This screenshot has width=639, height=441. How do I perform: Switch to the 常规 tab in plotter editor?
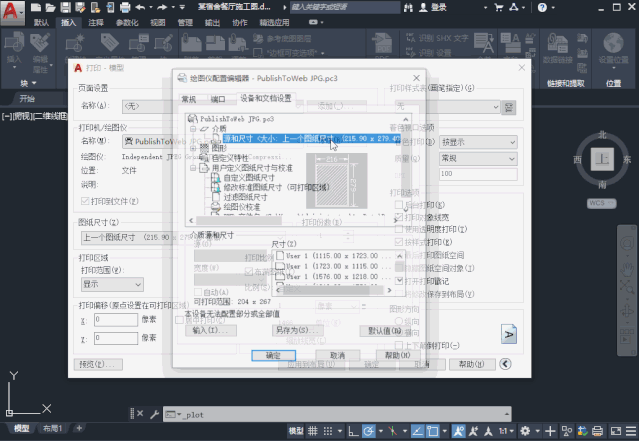pyautogui.click(x=189, y=99)
